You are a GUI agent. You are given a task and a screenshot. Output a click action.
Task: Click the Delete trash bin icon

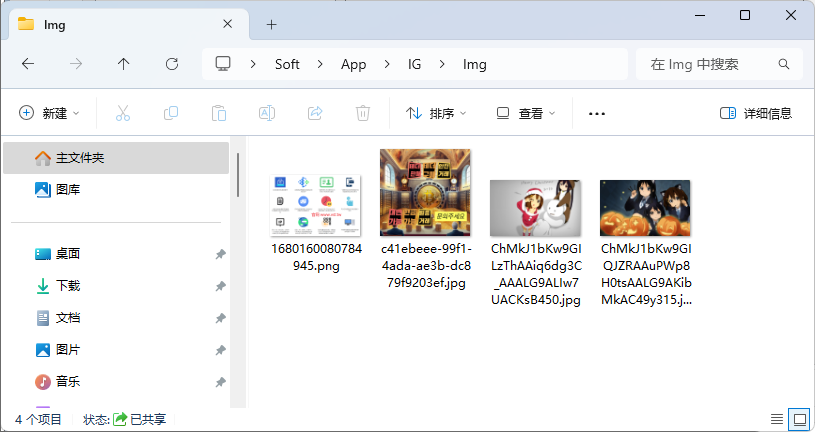coord(363,113)
